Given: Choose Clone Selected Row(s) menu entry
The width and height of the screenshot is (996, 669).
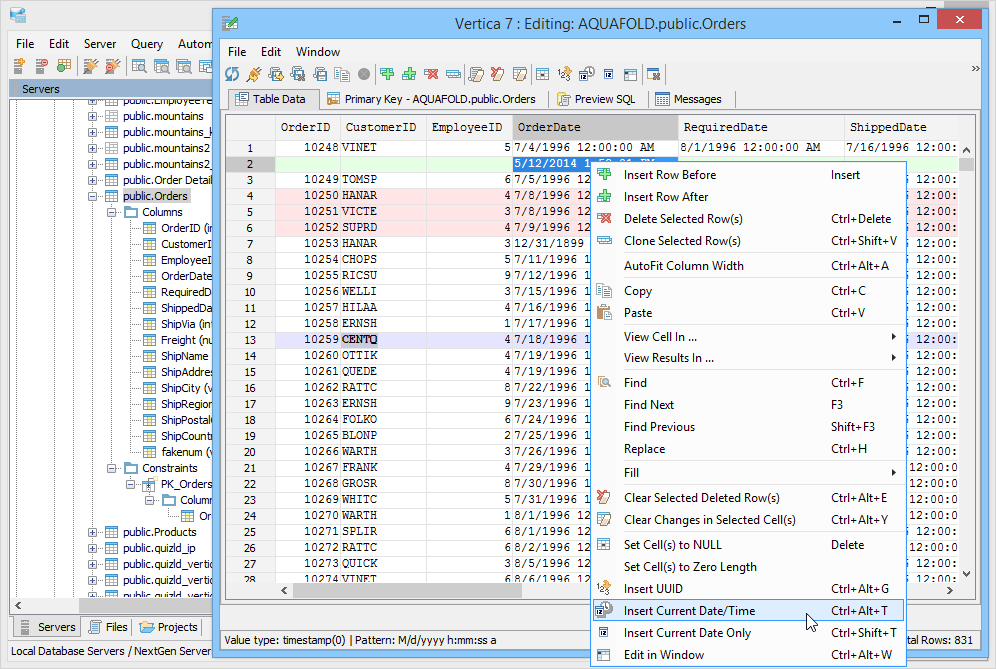Looking at the screenshot, I should click(748, 241).
